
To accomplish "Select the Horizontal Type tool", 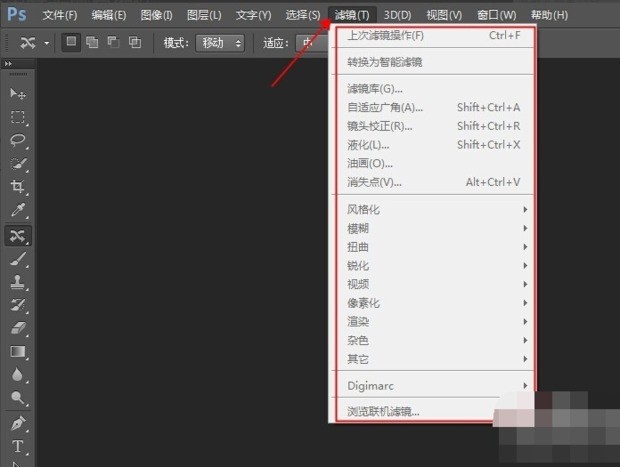I will 17,446.
